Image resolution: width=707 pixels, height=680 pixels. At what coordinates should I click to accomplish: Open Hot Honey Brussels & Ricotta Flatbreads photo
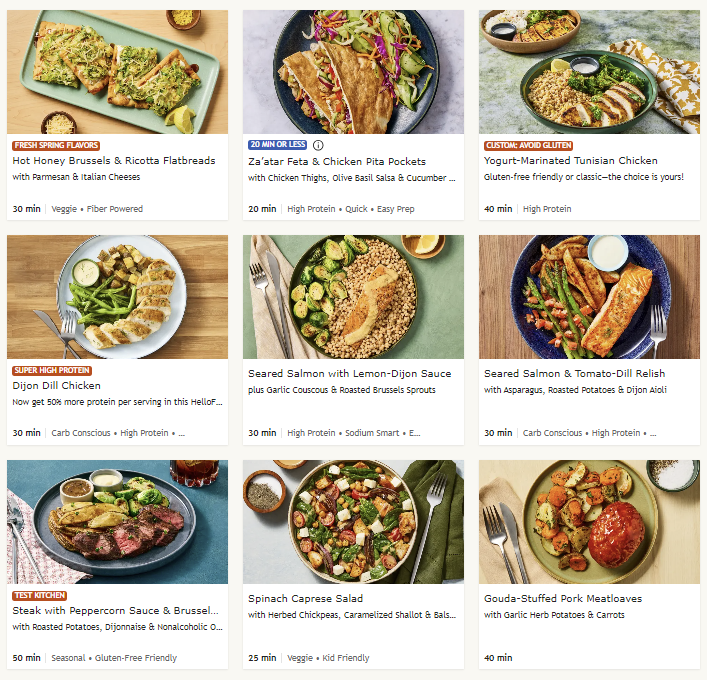tap(117, 72)
